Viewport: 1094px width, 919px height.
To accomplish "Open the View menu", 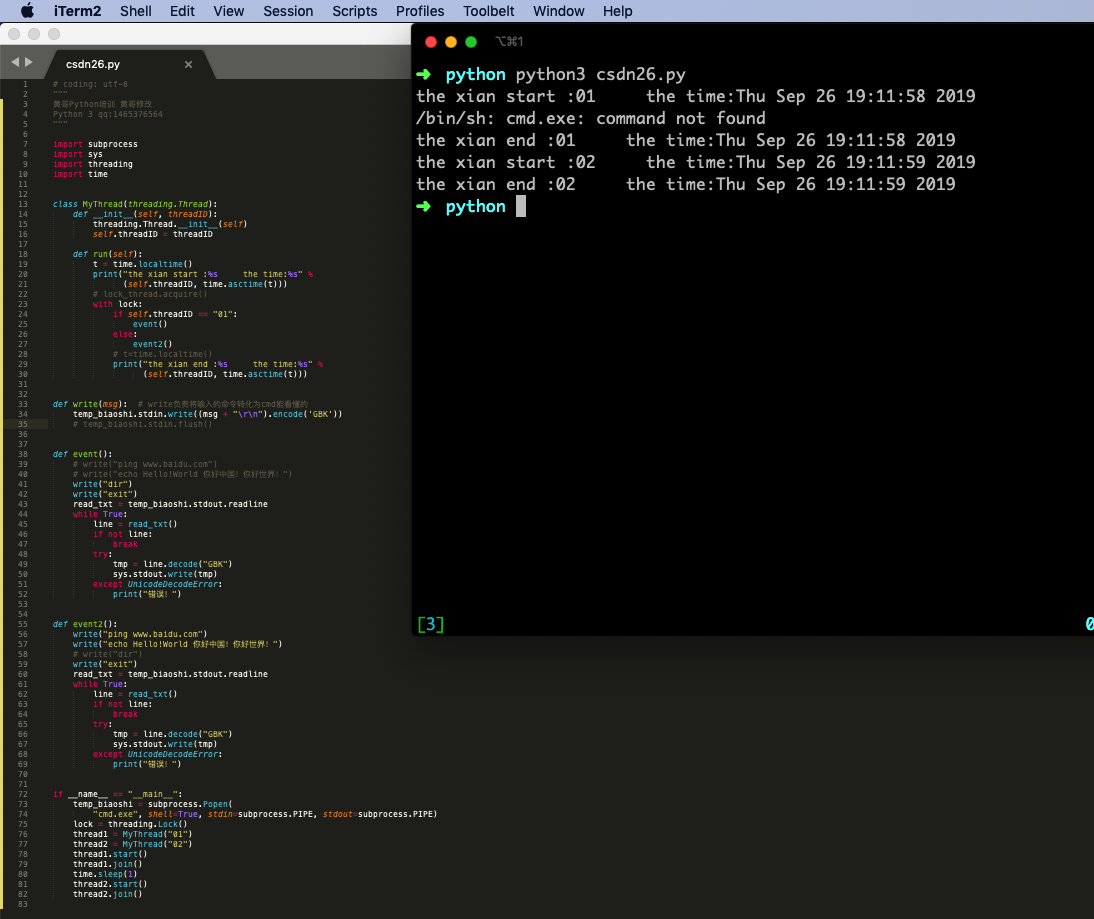I will (229, 11).
